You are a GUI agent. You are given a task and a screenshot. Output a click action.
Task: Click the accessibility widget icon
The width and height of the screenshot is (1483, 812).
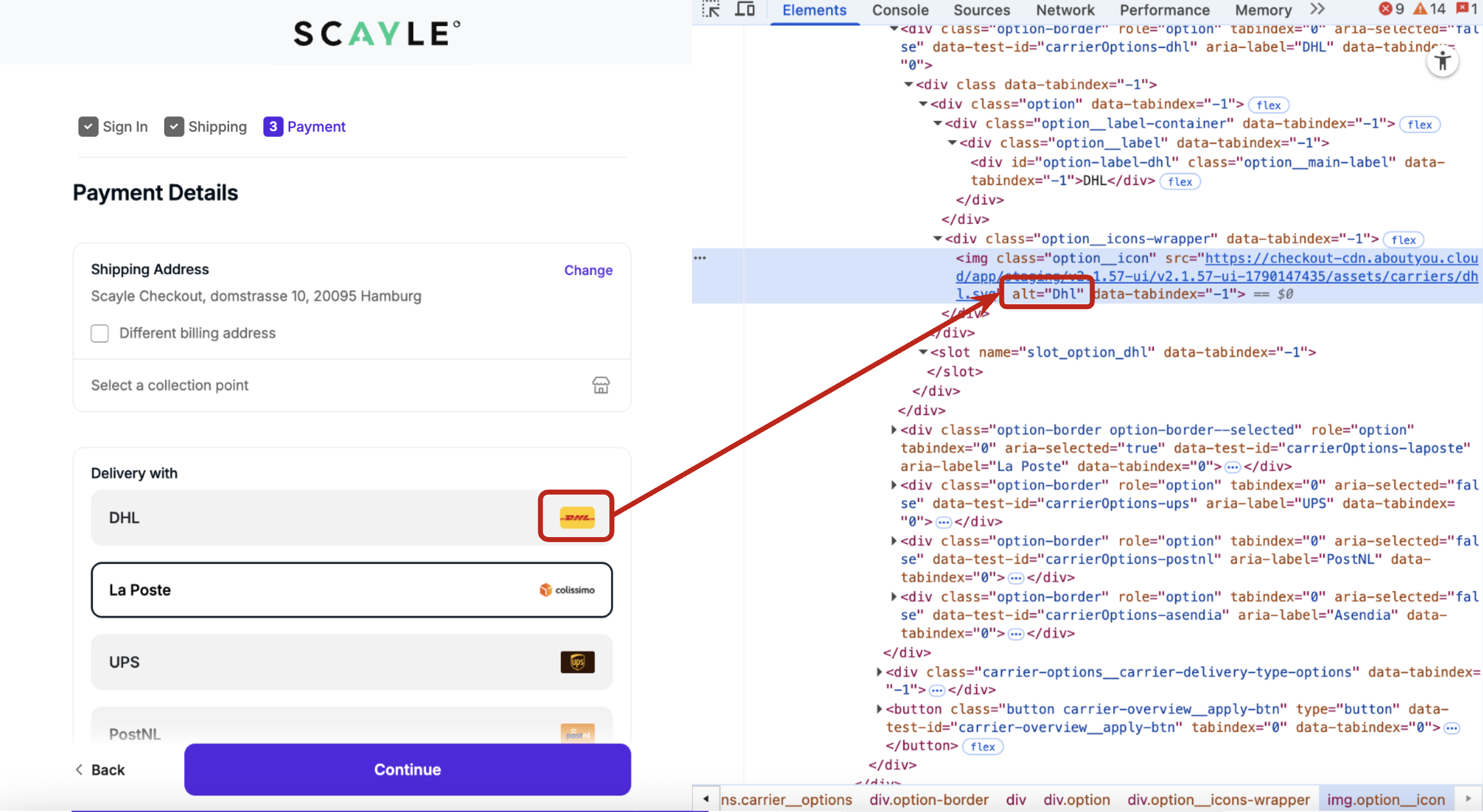pyautogui.click(x=1442, y=62)
